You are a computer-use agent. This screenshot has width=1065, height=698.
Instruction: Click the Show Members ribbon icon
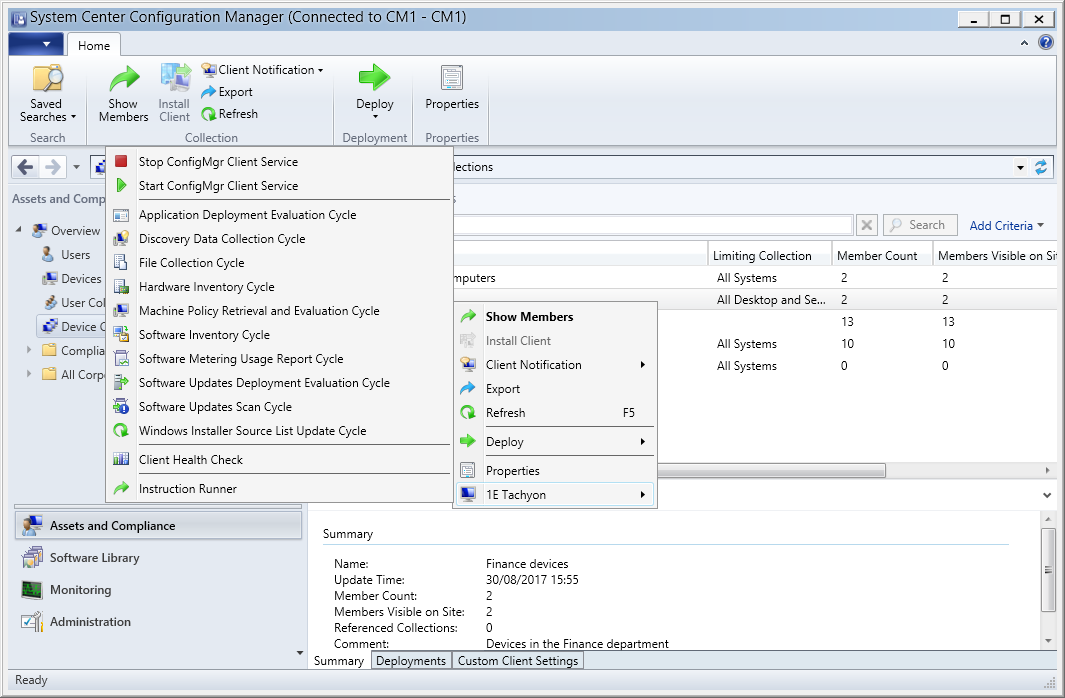[x=123, y=80]
